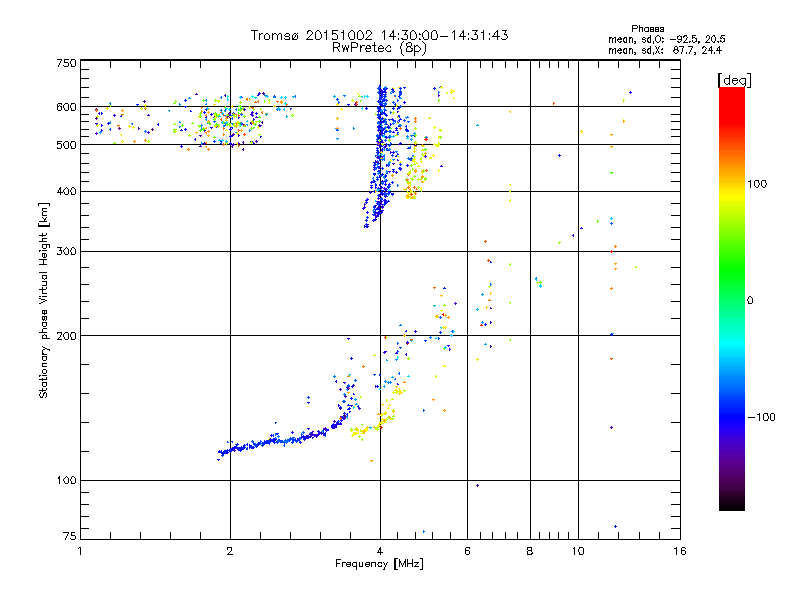The height and width of the screenshot is (600, 800).
Task: Click the blue E-layer trace near 2.5 MHz
Action: pyautogui.click(x=276, y=441)
